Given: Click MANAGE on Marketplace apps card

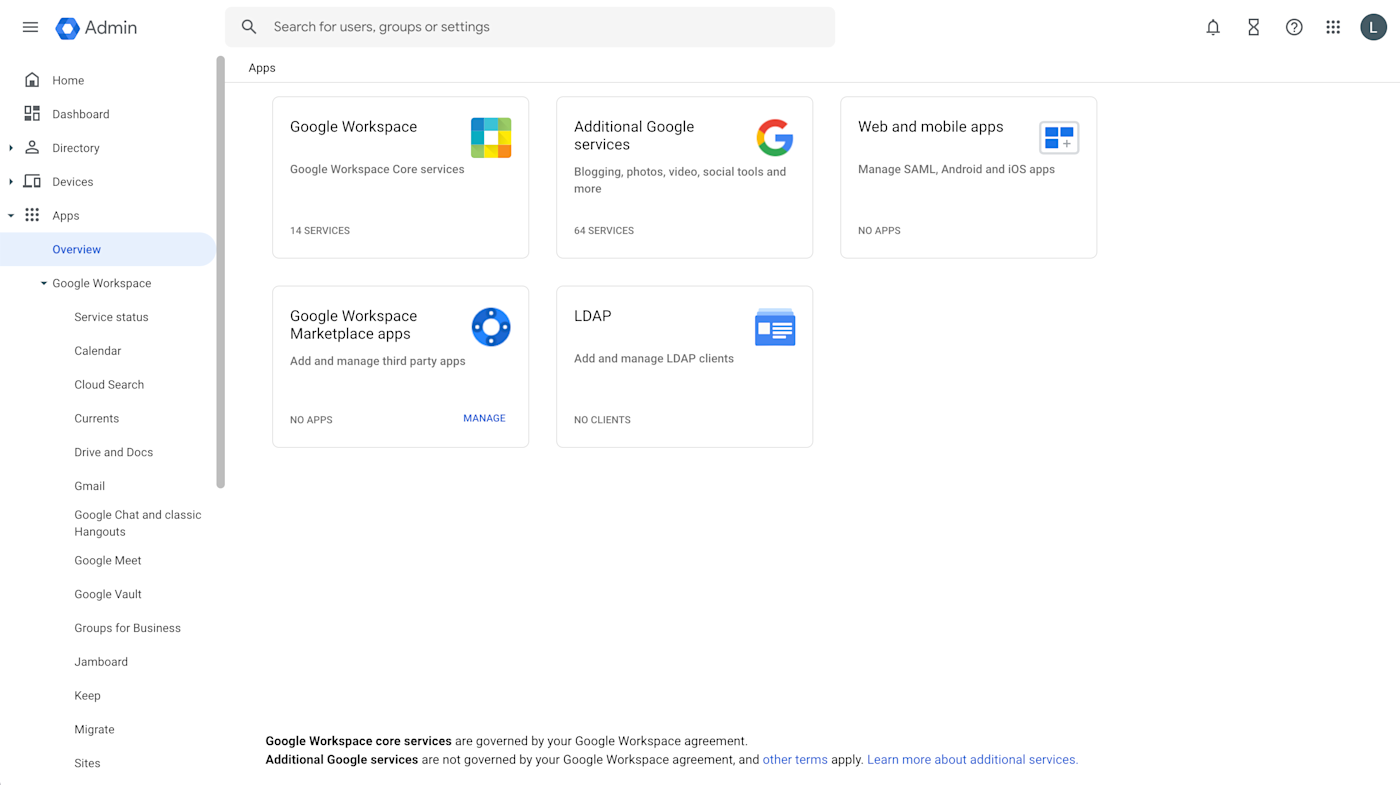Looking at the screenshot, I should click(484, 418).
